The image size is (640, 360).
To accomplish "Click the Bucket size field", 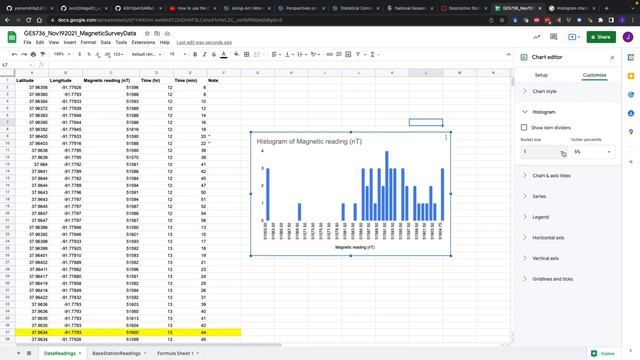I will tap(544, 152).
